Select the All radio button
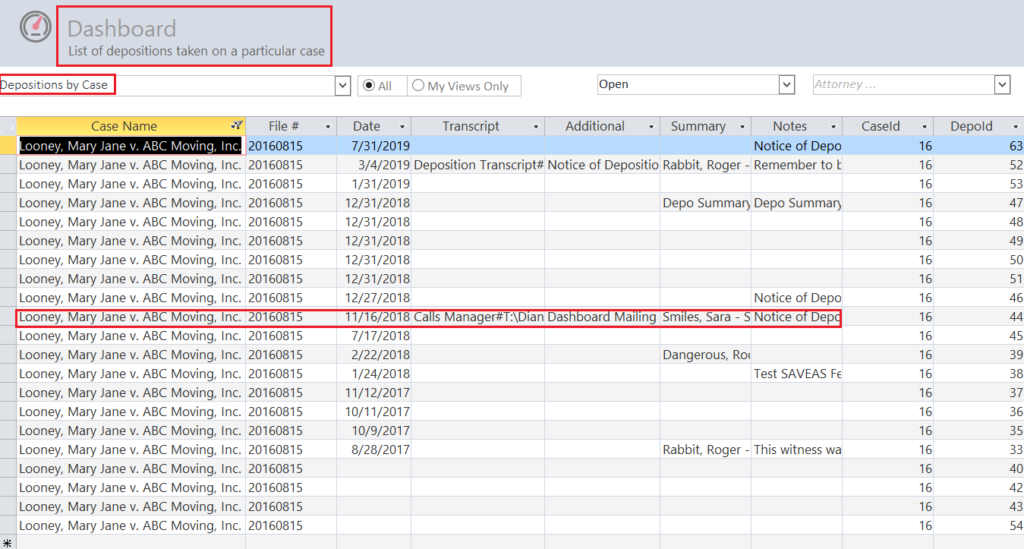Screen dimensions: 1024x549 [x=369, y=86]
